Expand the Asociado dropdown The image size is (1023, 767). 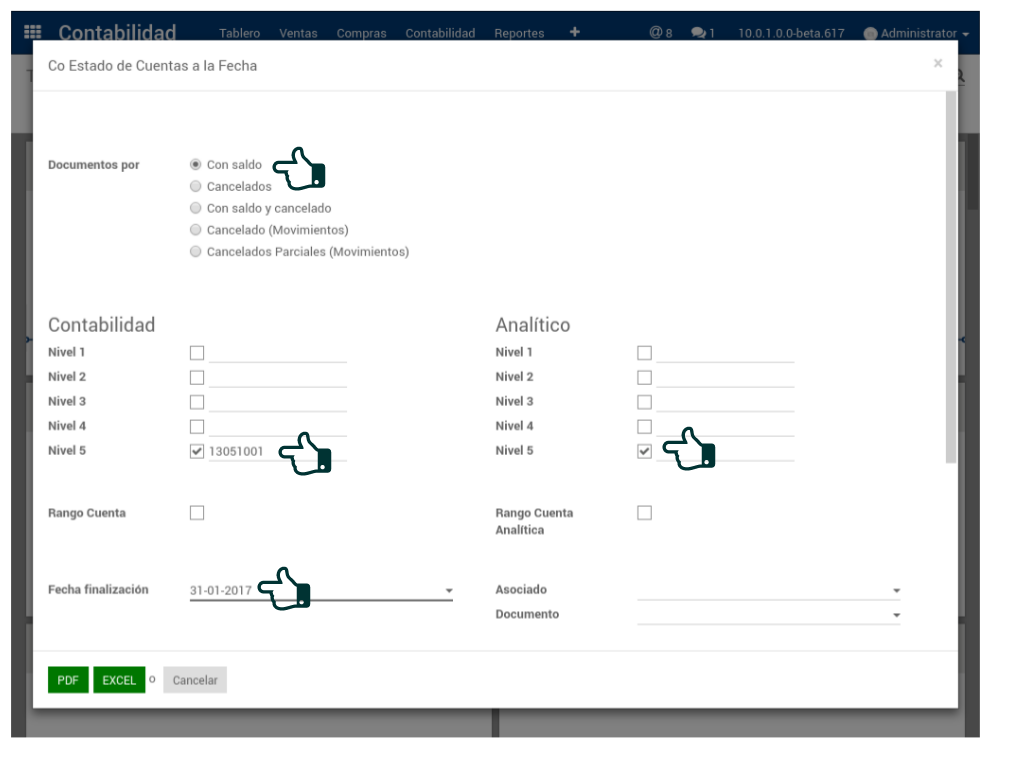[896, 591]
